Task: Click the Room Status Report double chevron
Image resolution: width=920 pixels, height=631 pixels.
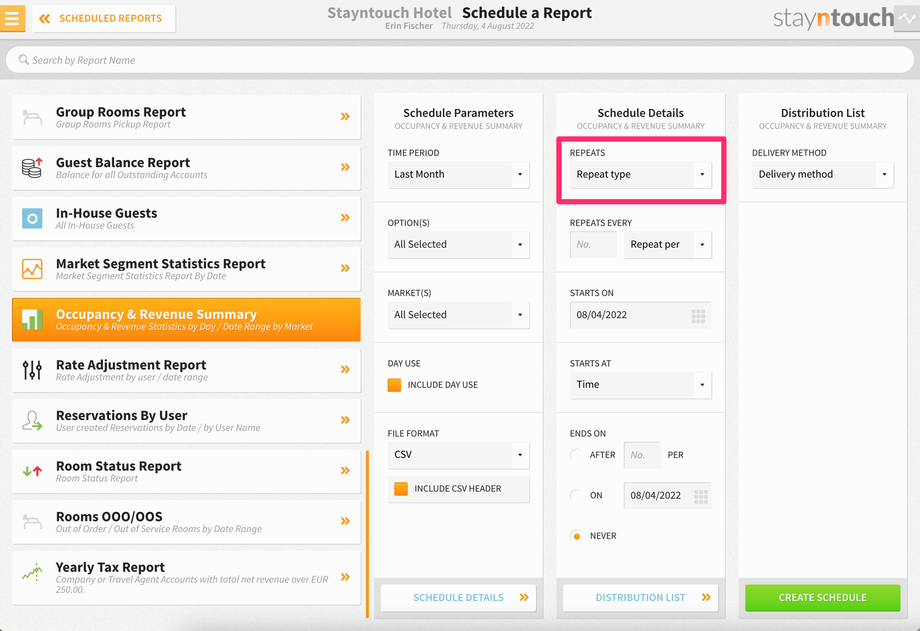Action: click(345, 470)
